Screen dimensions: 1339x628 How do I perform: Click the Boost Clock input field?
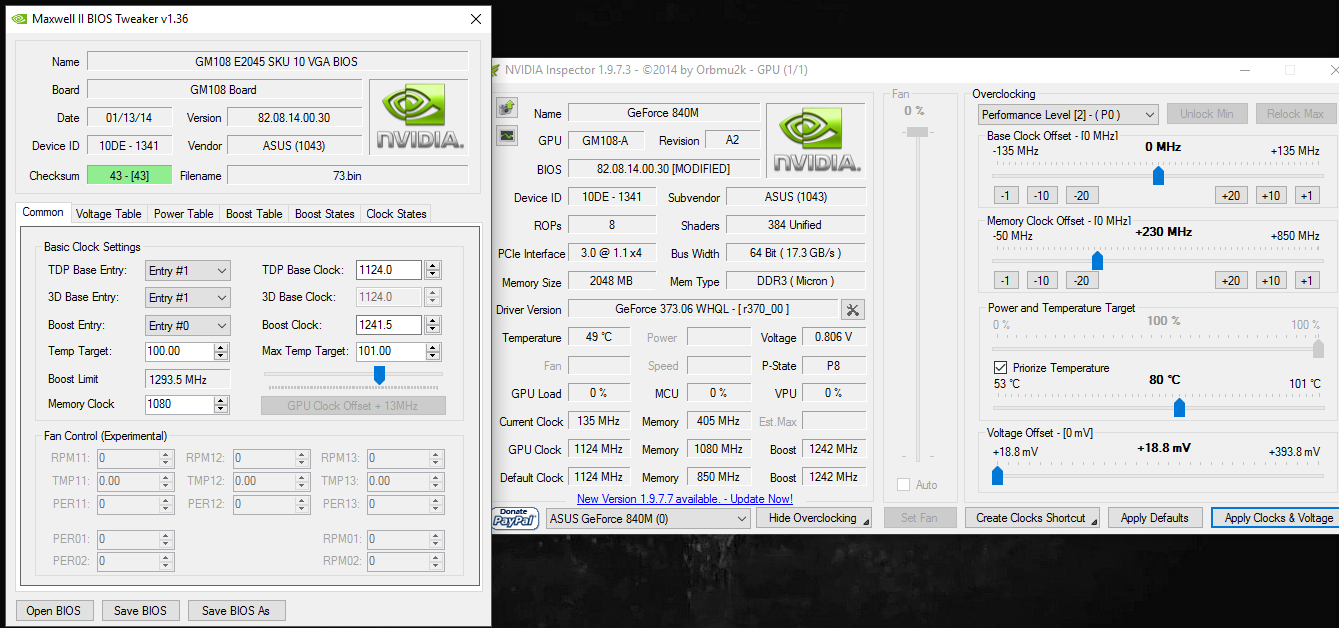pos(390,325)
